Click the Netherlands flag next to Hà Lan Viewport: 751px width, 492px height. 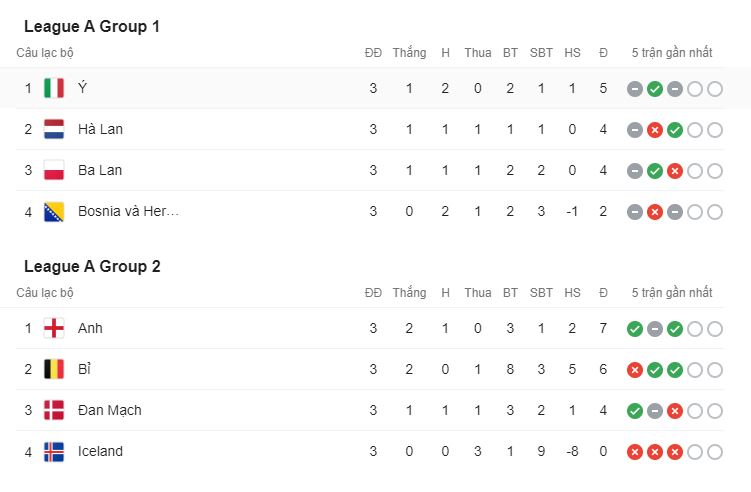point(54,129)
